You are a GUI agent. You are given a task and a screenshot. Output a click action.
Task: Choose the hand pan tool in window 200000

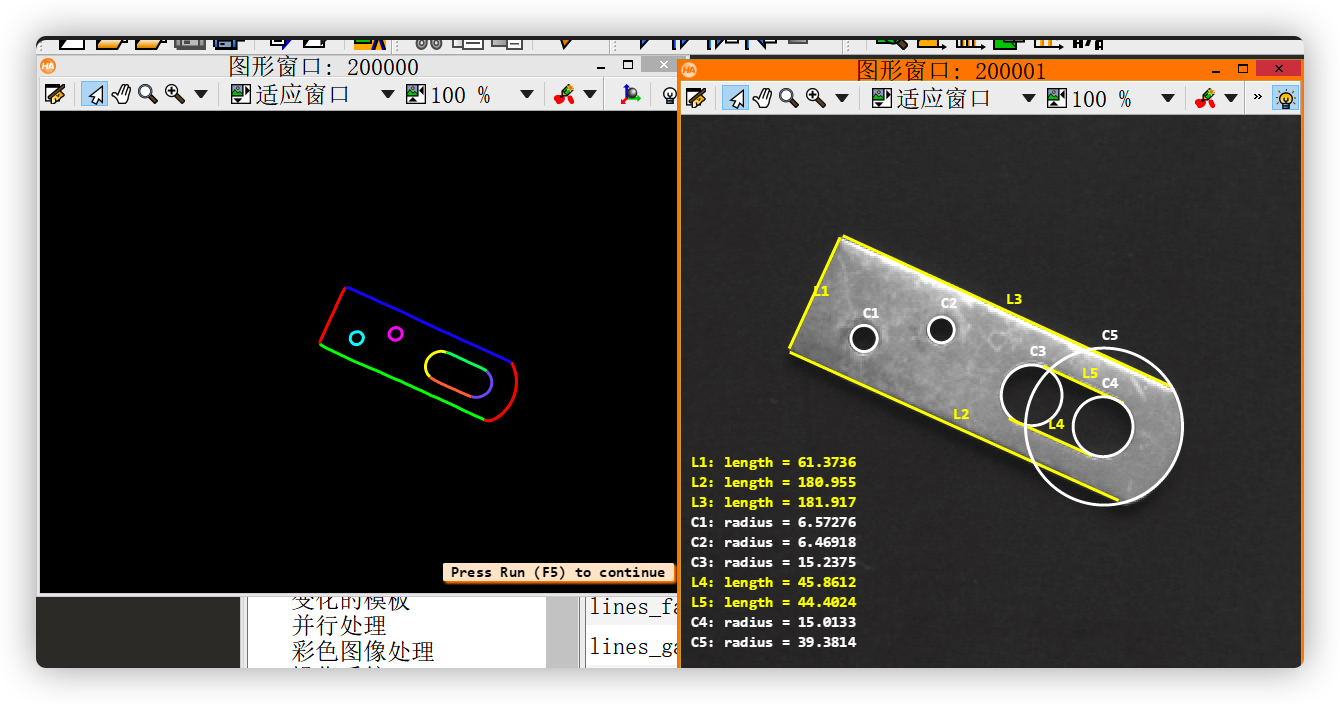coord(121,94)
